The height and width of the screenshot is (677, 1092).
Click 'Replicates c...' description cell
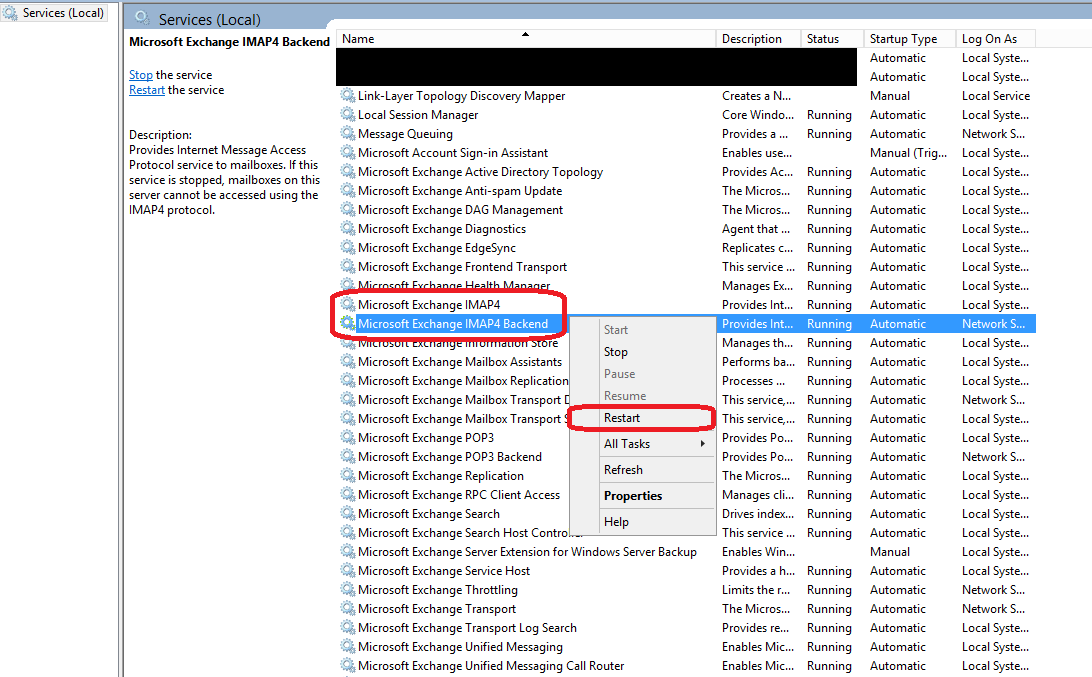coord(757,247)
